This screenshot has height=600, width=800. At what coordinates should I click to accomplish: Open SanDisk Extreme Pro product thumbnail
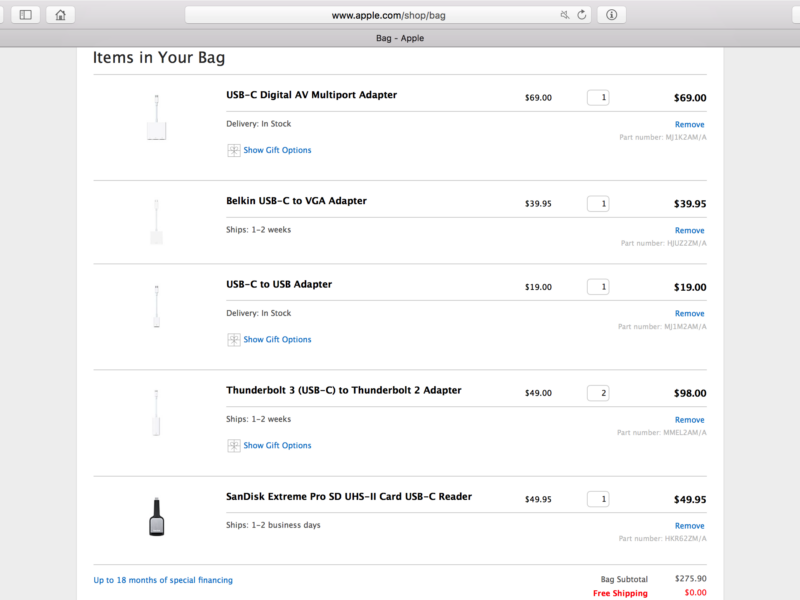click(x=156, y=517)
